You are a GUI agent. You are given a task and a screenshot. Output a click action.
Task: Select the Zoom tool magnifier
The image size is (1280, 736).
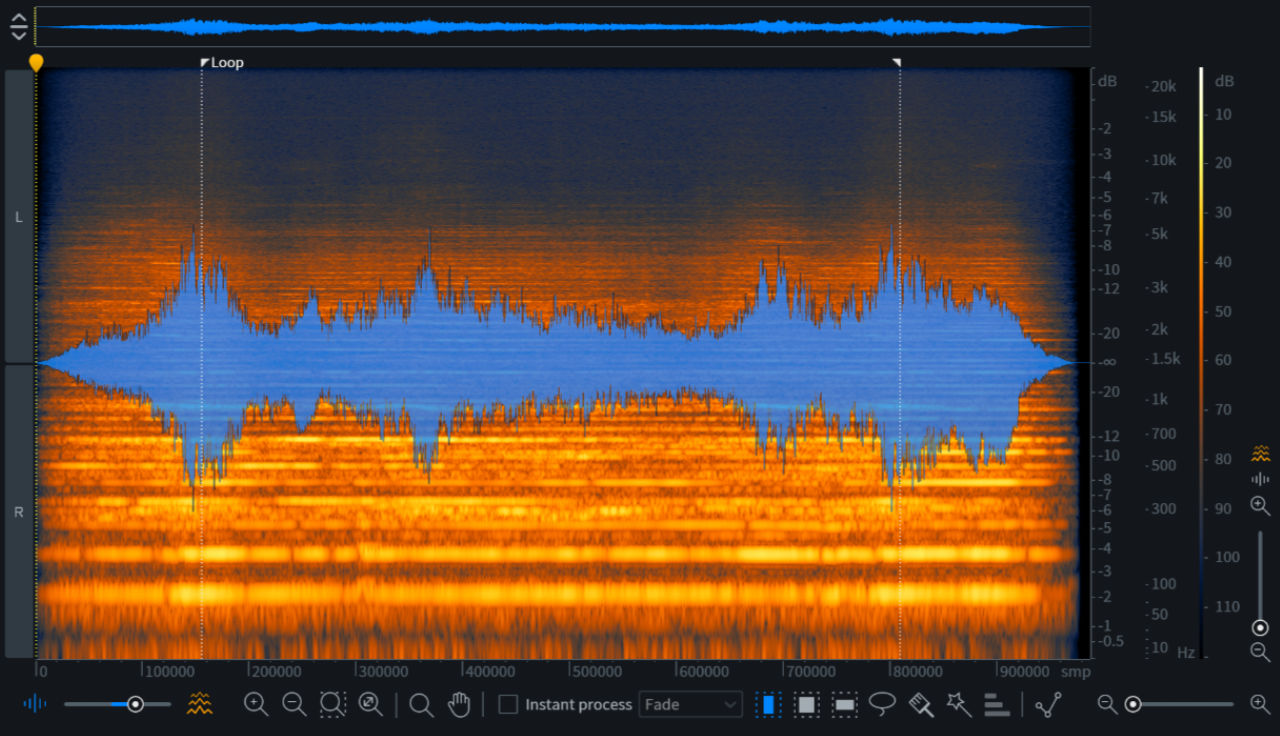421,705
